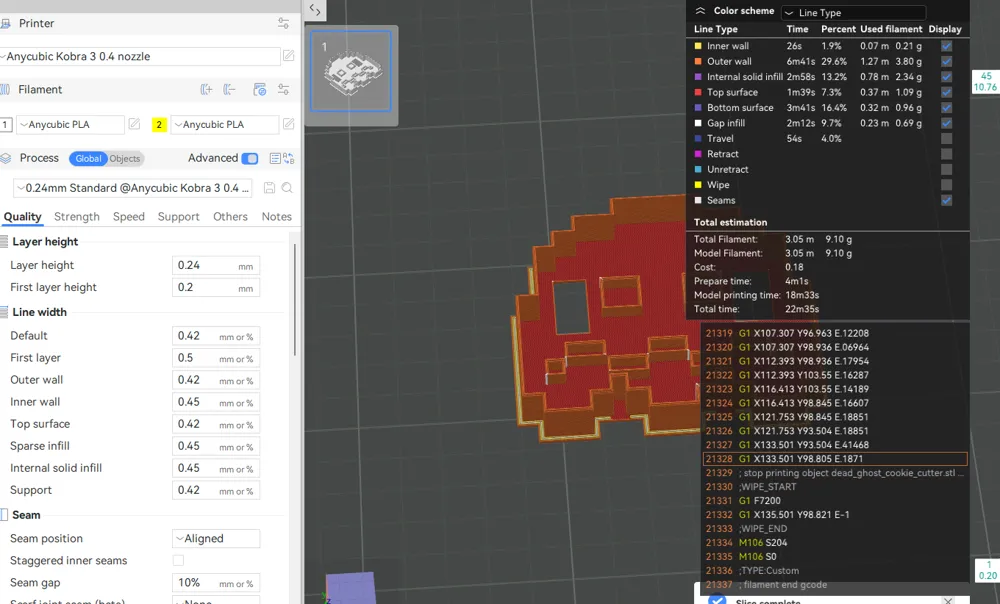Select gcode line 21328 in the list

[x=835, y=459]
